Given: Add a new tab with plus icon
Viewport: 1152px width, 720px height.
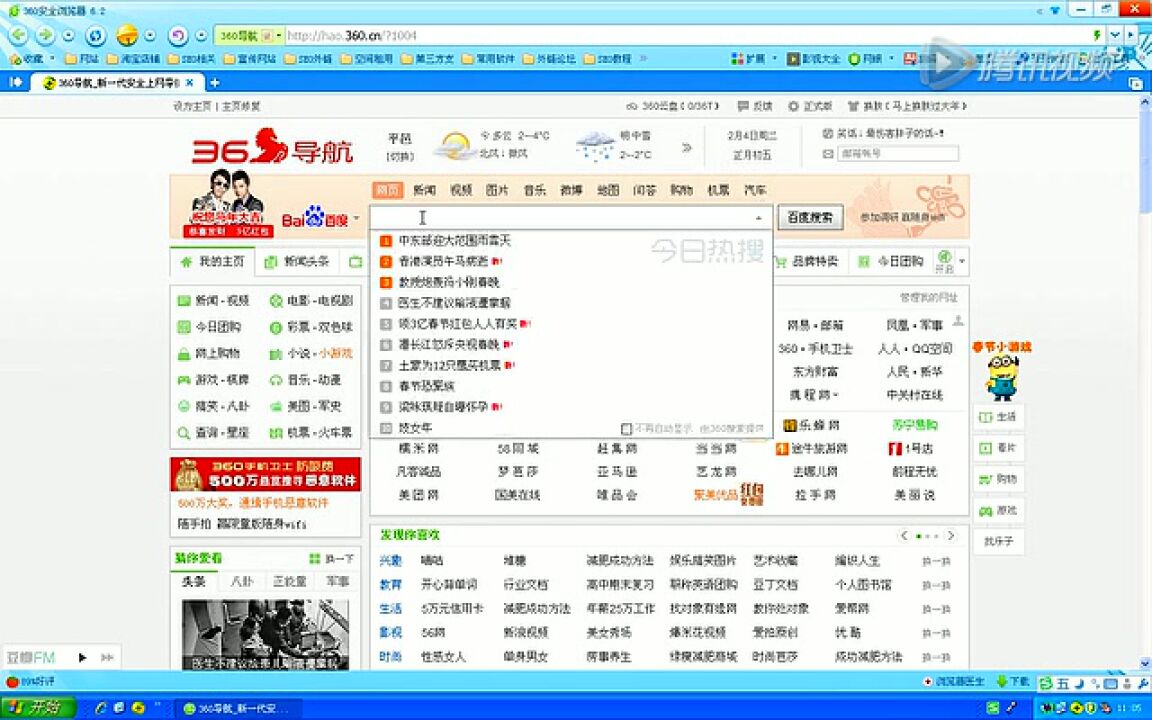Looking at the screenshot, I should click(215, 82).
